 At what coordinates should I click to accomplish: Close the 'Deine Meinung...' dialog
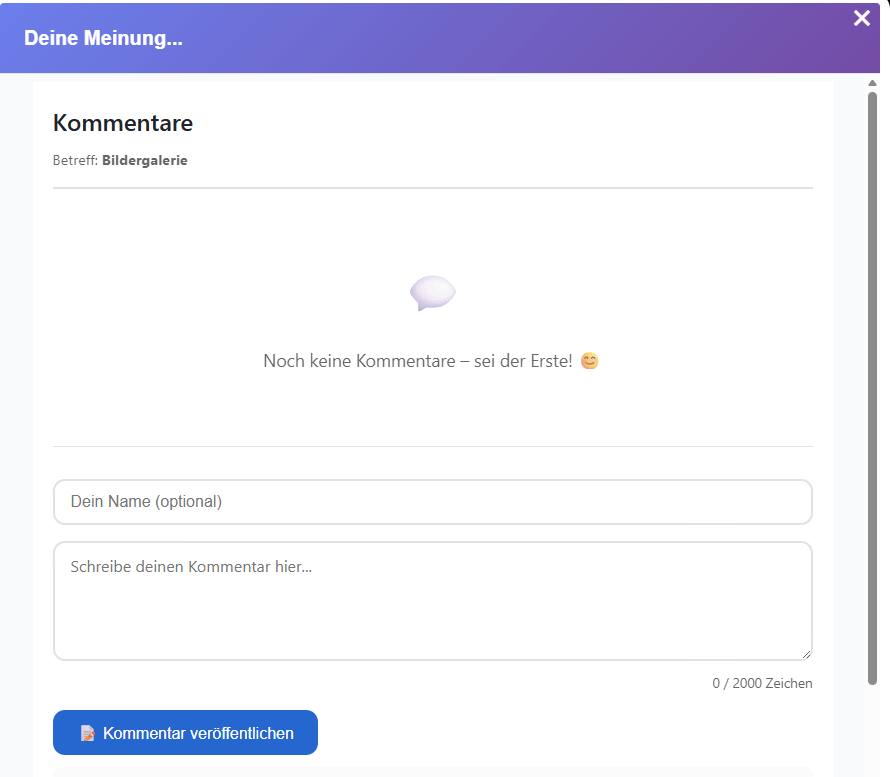point(861,18)
